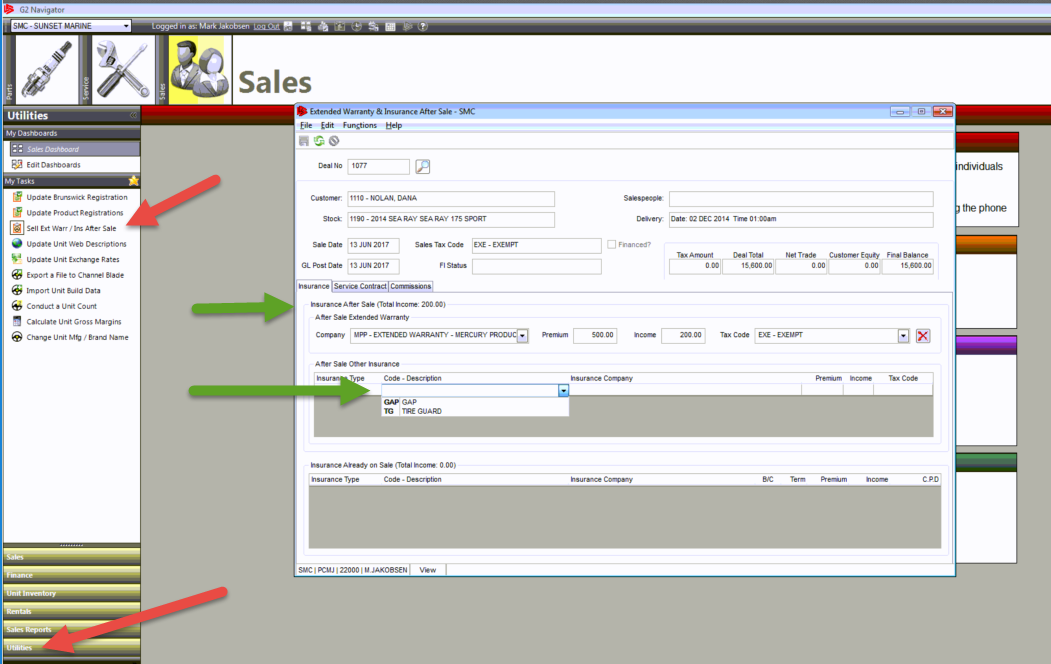Click the Sale Date field

coord(373,245)
